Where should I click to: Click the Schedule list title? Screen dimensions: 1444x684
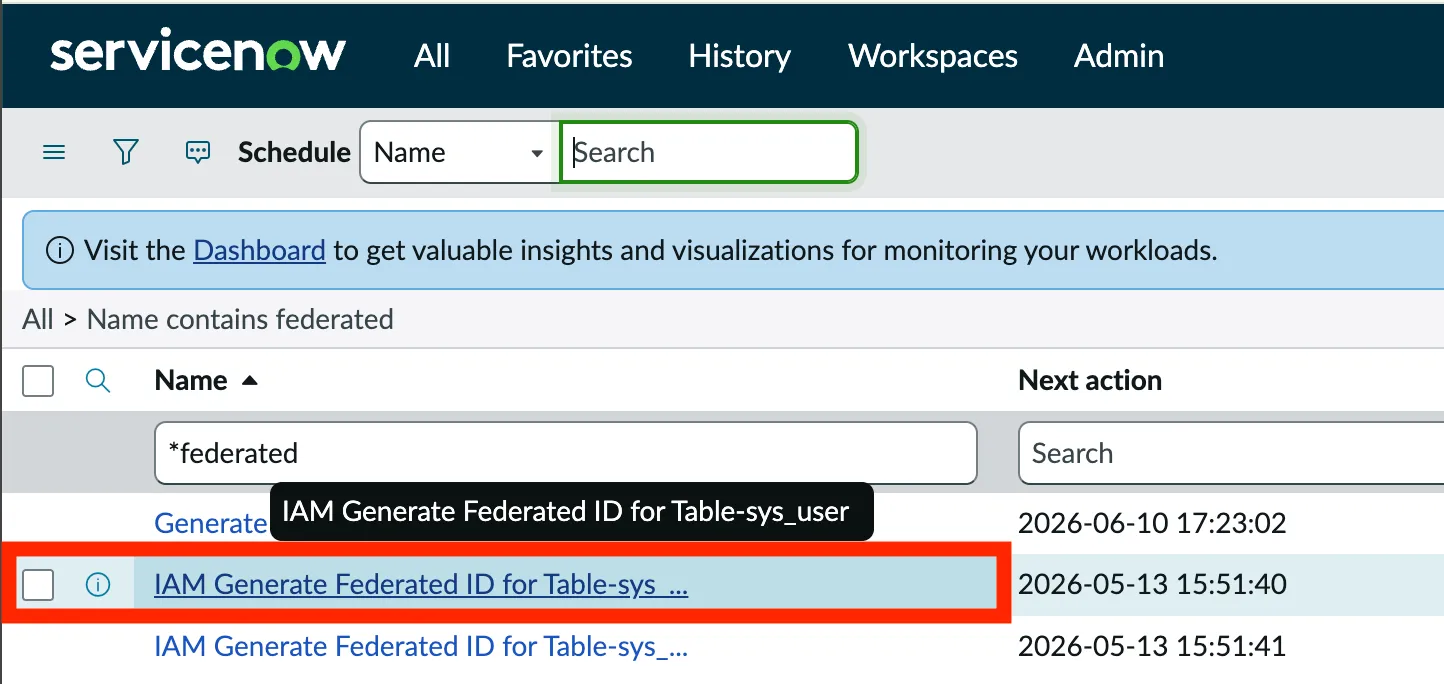pos(294,153)
